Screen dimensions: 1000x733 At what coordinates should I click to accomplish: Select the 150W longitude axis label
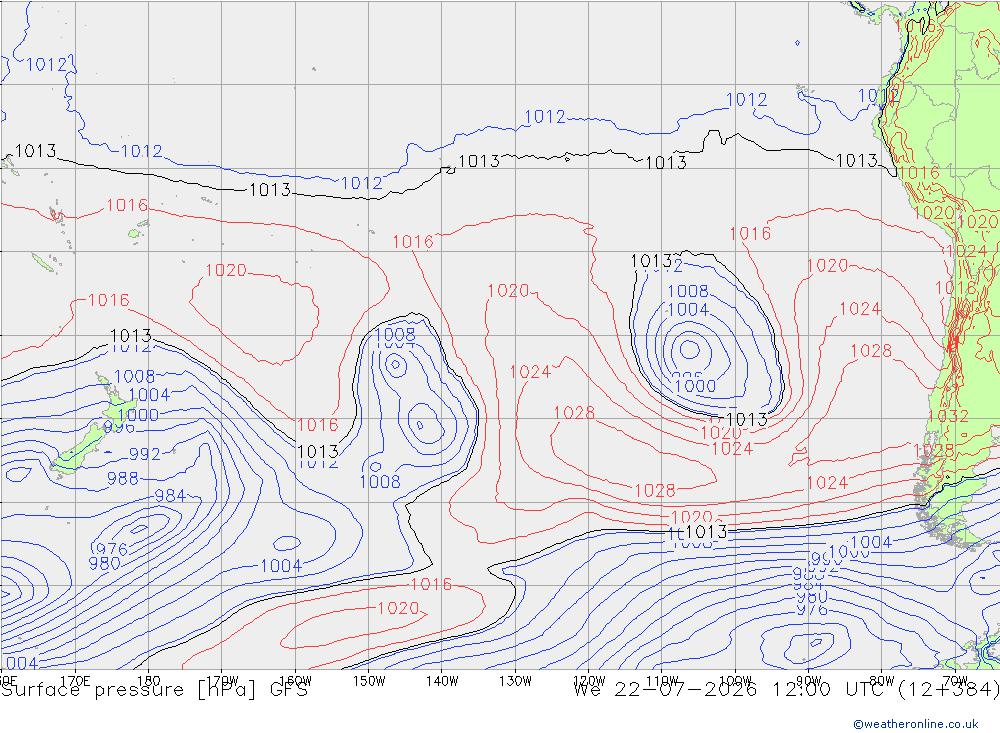369,681
